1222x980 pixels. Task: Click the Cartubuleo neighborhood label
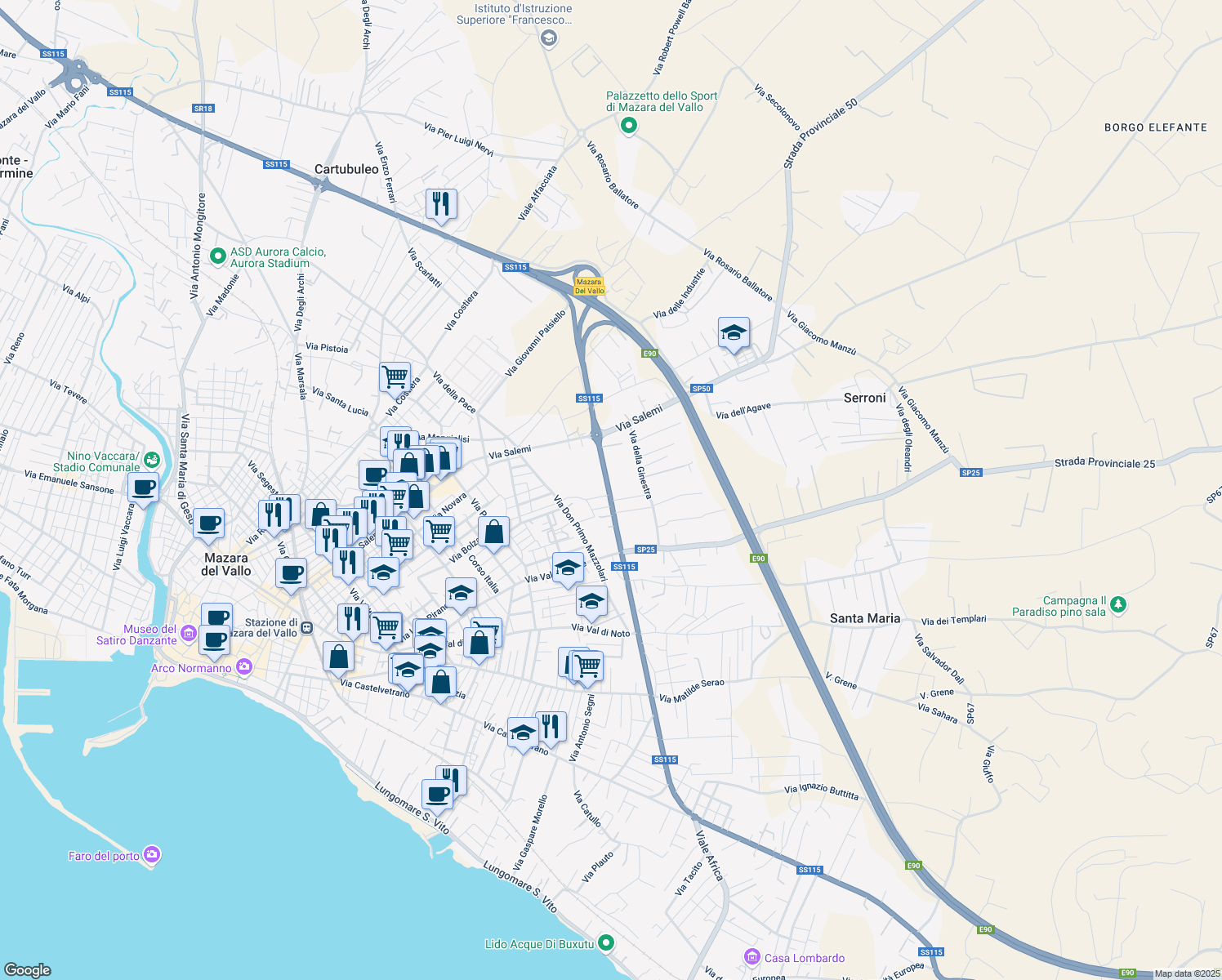point(346,169)
